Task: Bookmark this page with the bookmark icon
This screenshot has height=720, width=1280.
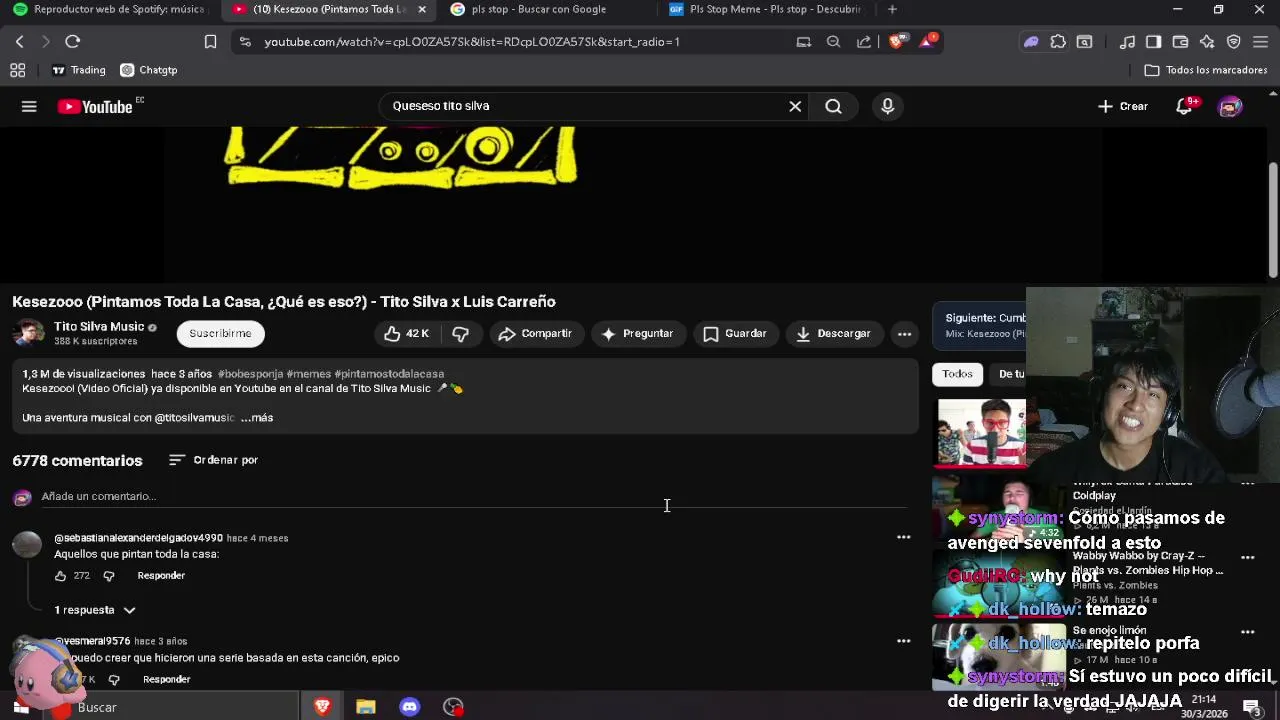Action: [210, 42]
